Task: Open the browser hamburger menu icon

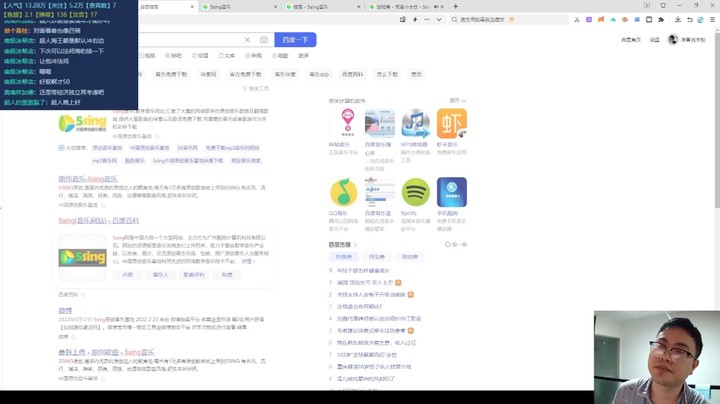Action: tap(712, 20)
